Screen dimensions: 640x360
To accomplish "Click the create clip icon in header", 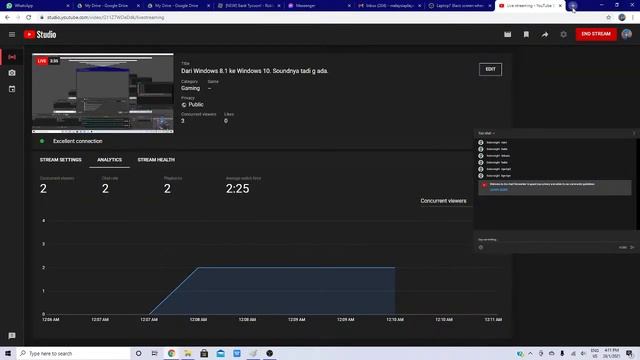I will 507,35.
